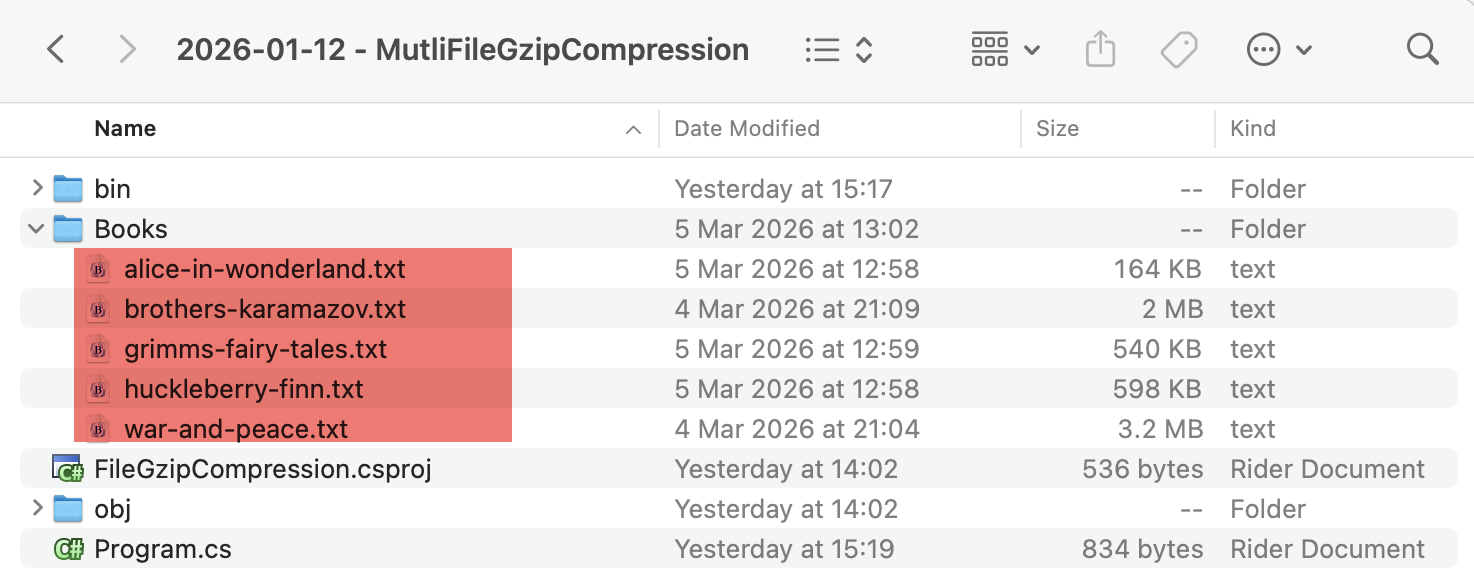Click the Books folder icon
Image resolution: width=1474 pixels, height=582 pixels.
(68, 229)
